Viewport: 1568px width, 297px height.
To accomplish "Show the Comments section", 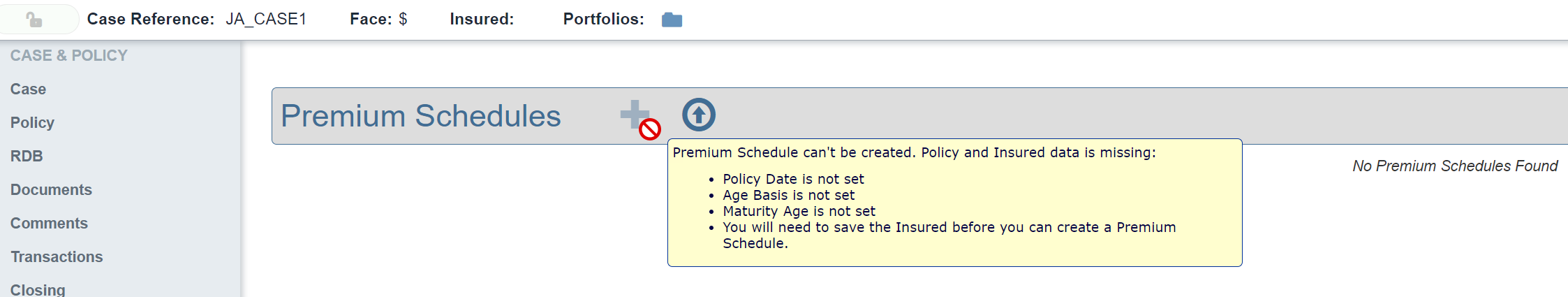I will (49, 224).
